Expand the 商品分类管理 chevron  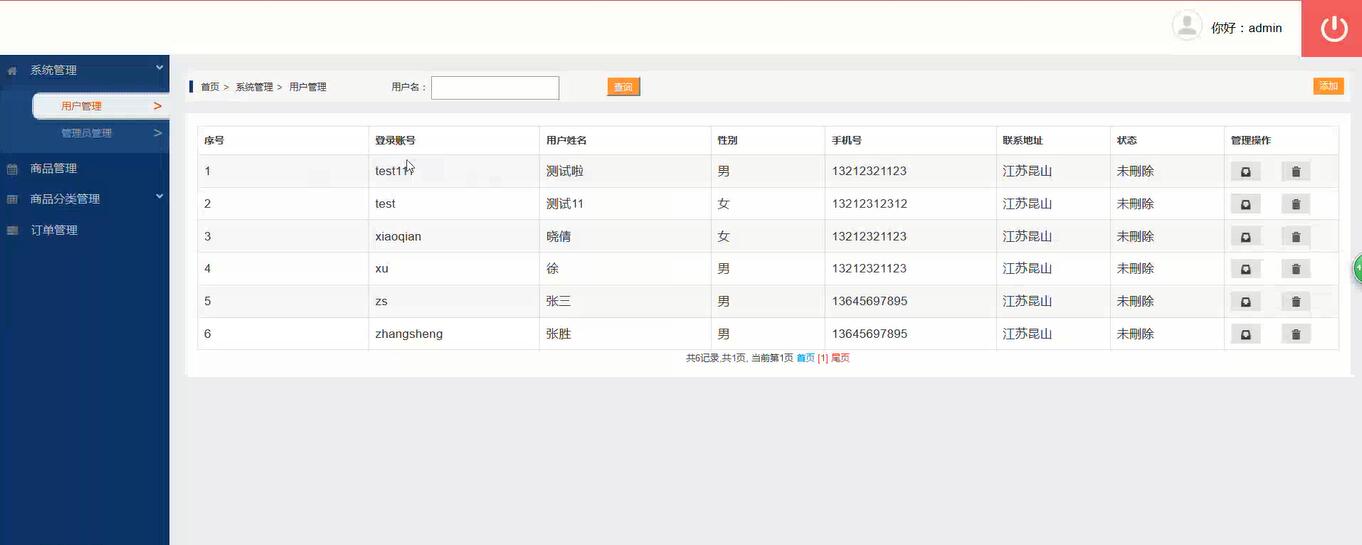[159, 197]
